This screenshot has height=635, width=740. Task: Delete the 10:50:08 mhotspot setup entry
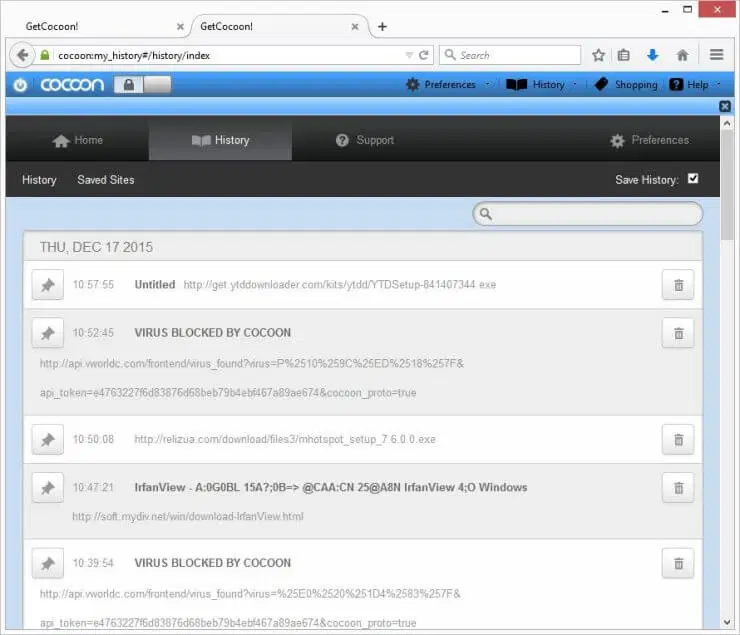(678, 440)
